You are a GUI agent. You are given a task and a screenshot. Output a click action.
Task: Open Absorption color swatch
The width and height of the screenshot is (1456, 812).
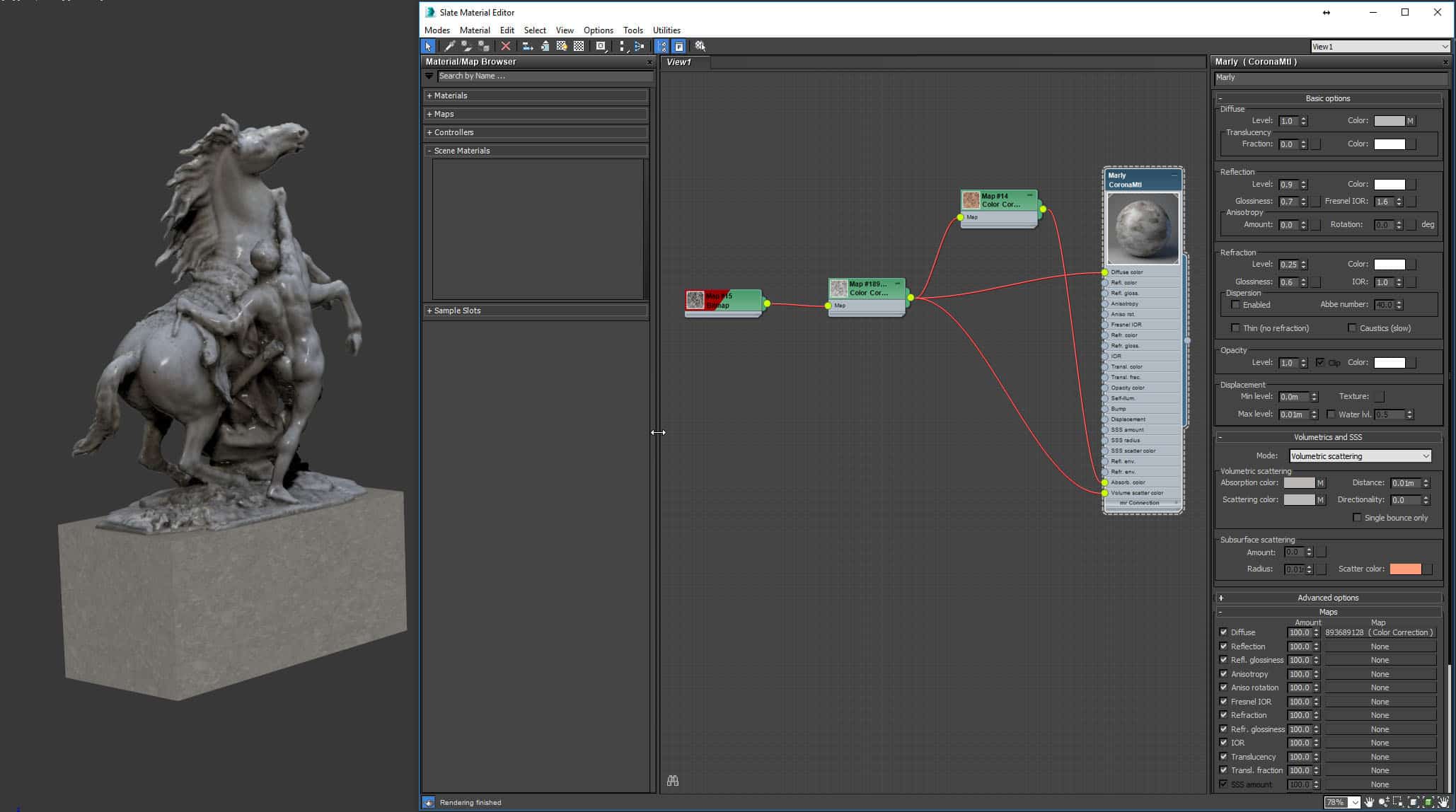[x=1299, y=483]
